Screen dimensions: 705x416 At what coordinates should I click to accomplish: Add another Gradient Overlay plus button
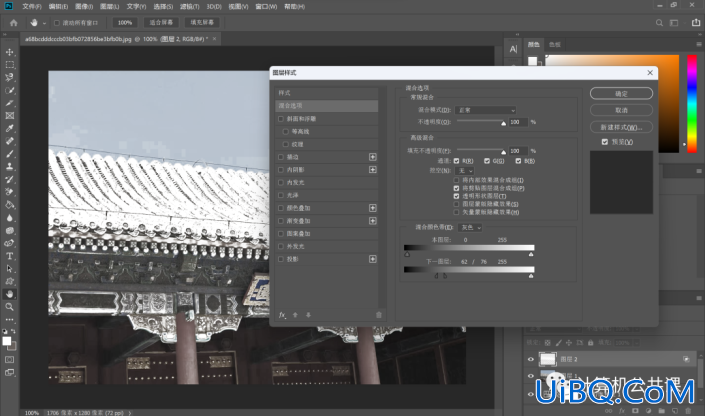(373, 221)
